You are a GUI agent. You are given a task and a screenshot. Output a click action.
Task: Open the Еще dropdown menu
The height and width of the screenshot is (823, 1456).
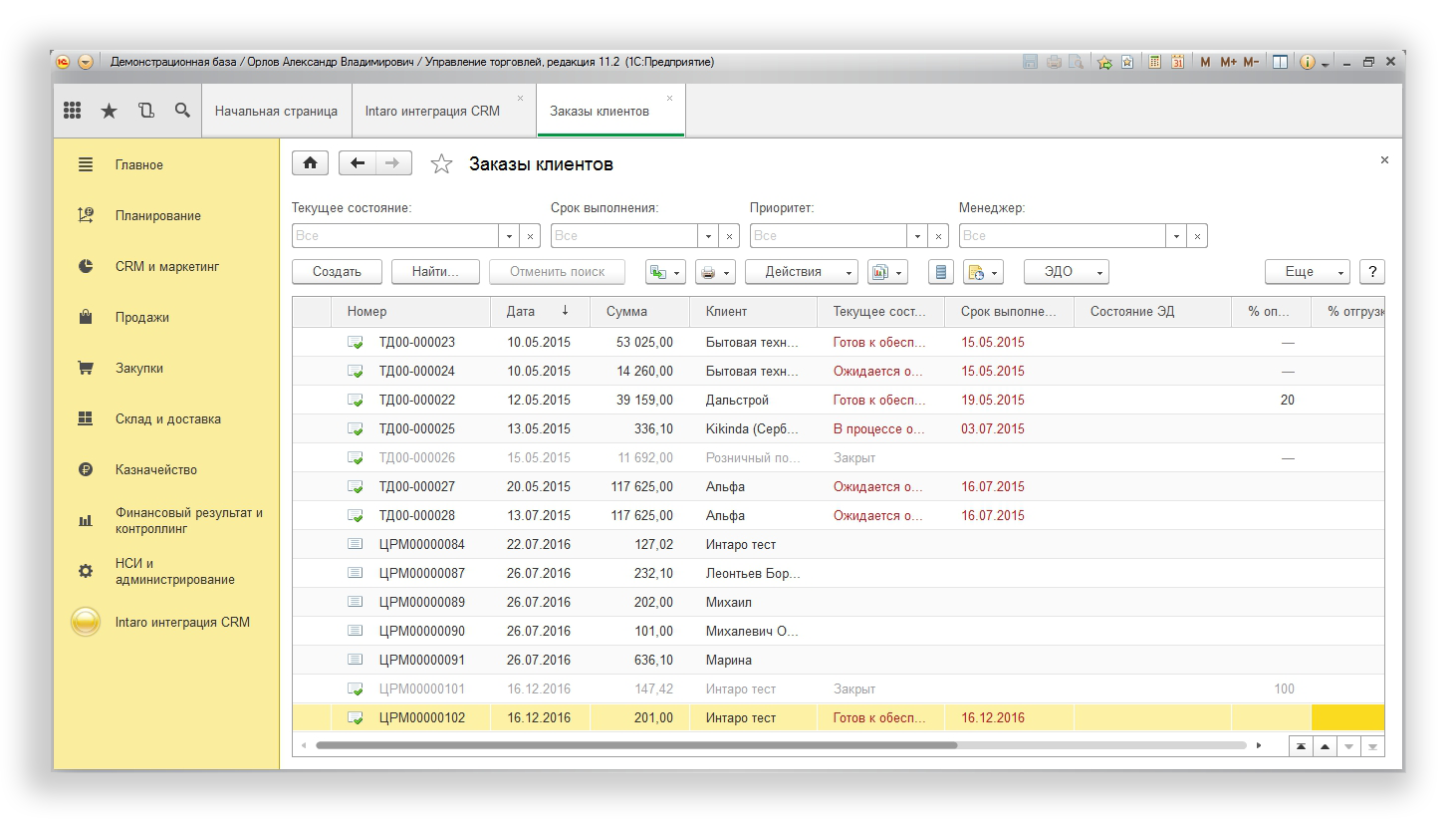click(x=1308, y=272)
